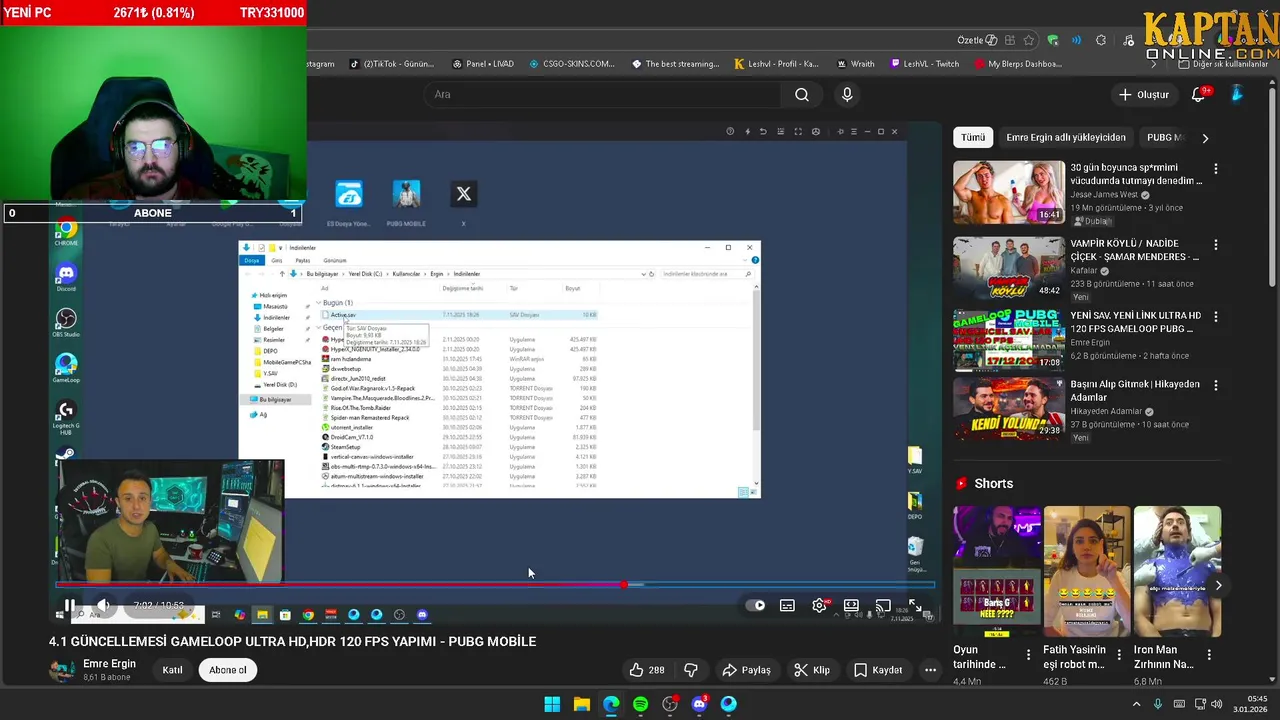Image resolution: width=1280 pixels, height=720 pixels.
Task: Cast the video to a TV
Action: pos(883,605)
